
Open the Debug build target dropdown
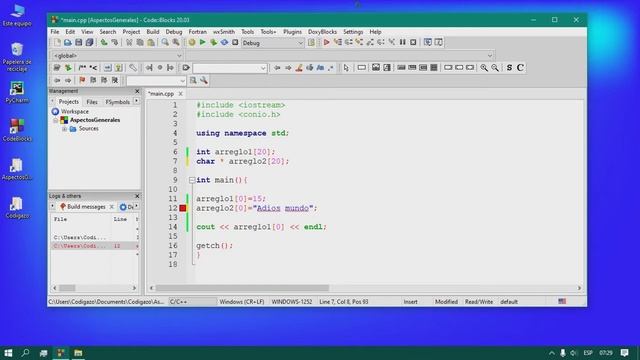[x=273, y=43]
